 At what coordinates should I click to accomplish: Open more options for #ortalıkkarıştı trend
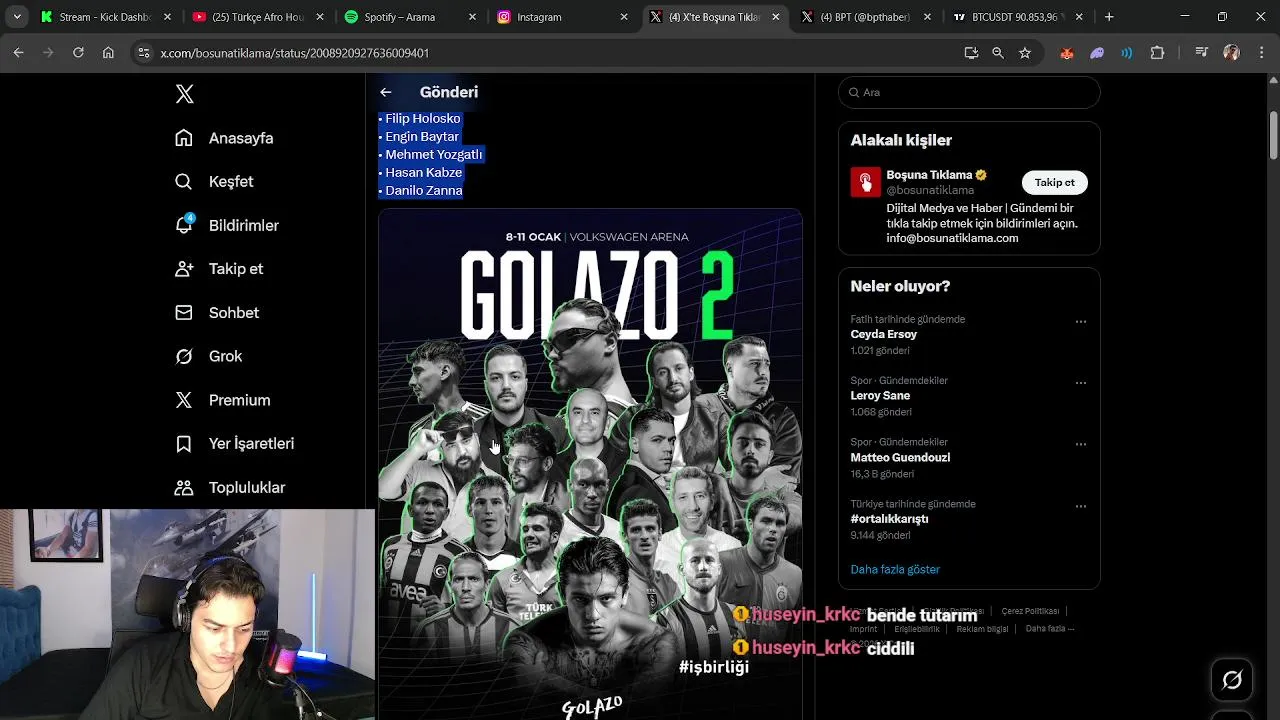coord(1081,506)
